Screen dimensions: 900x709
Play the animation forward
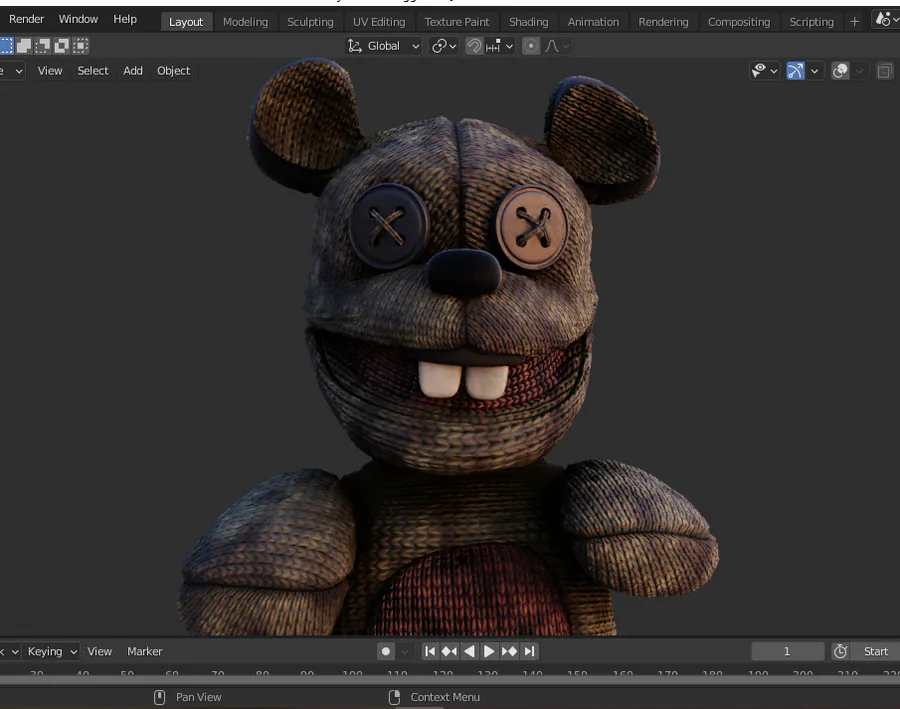coord(489,651)
